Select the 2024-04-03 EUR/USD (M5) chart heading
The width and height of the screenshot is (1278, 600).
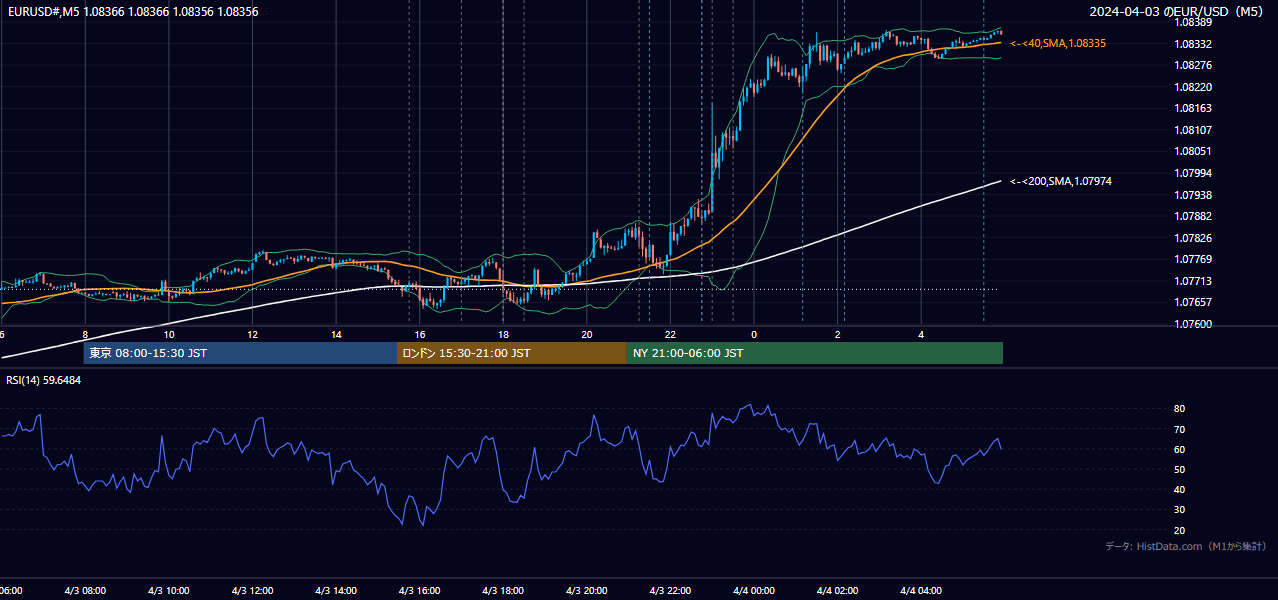click(x=1177, y=12)
